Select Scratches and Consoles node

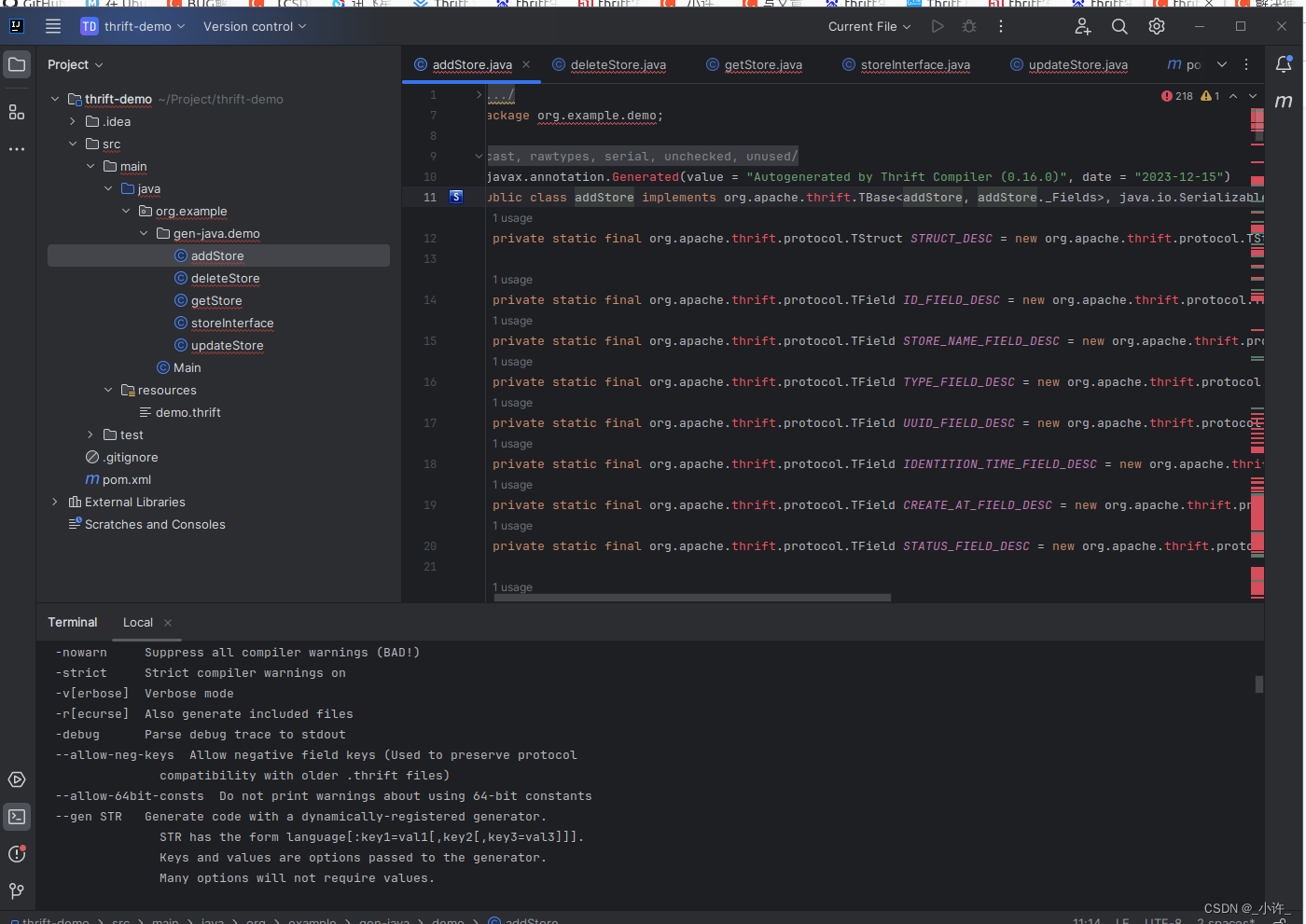pos(155,524)
